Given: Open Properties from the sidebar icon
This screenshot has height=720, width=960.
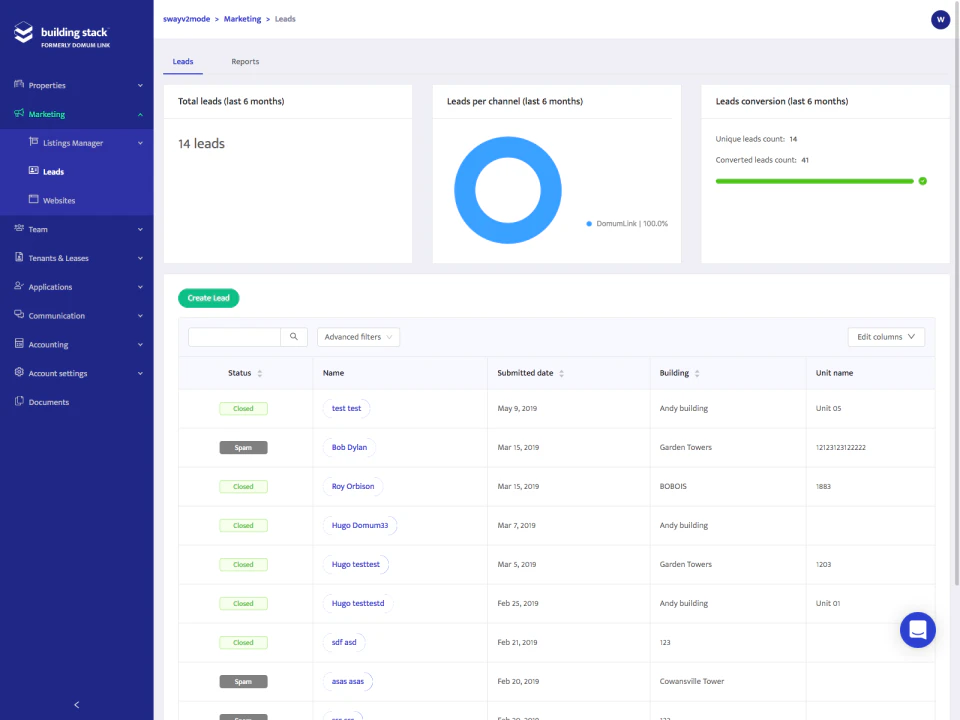Looking at the screenshot, I should [18, 85].
